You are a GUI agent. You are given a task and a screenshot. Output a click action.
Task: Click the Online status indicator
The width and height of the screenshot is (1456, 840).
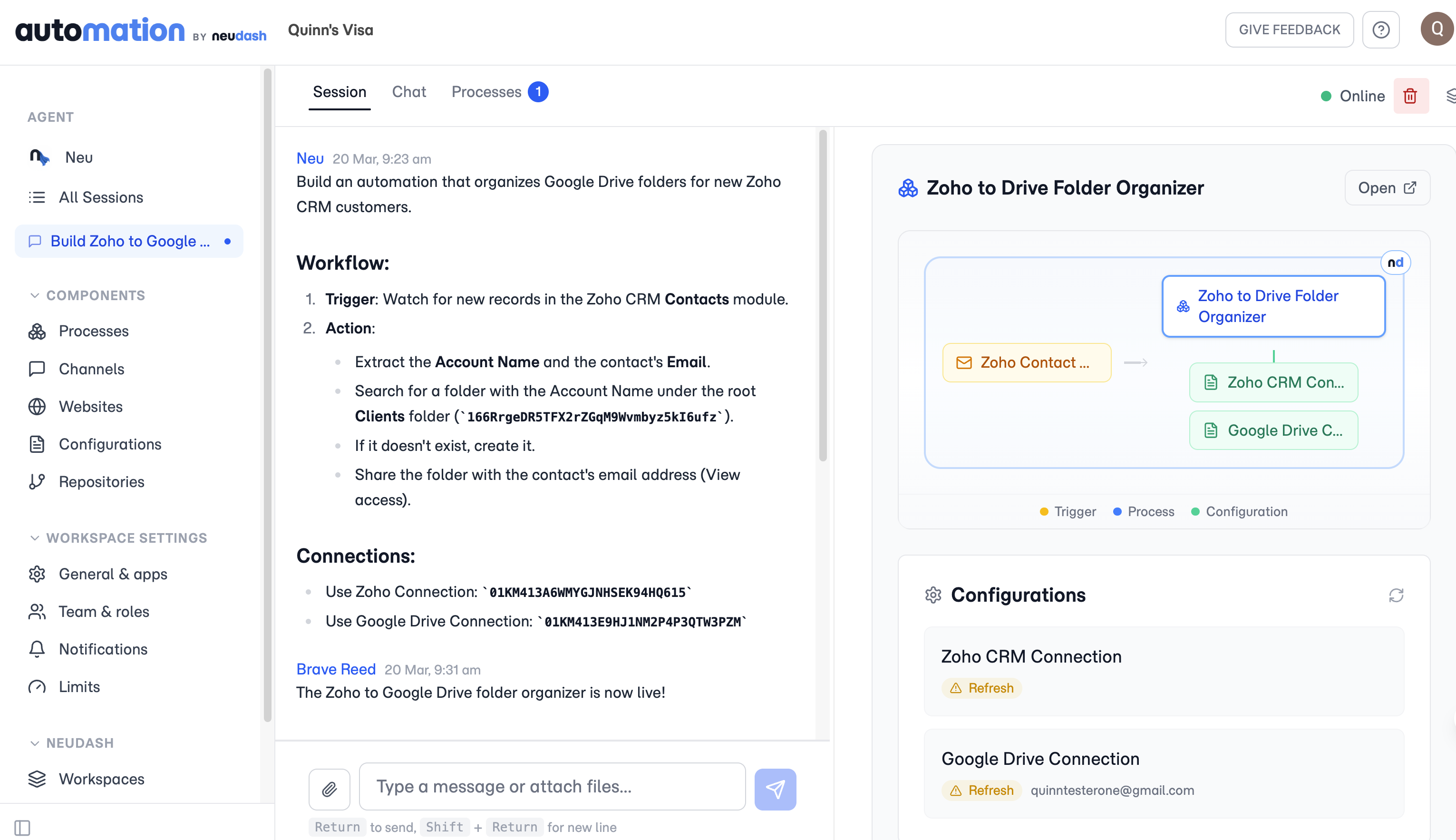pyautogui.click(x=1352, y=96)
